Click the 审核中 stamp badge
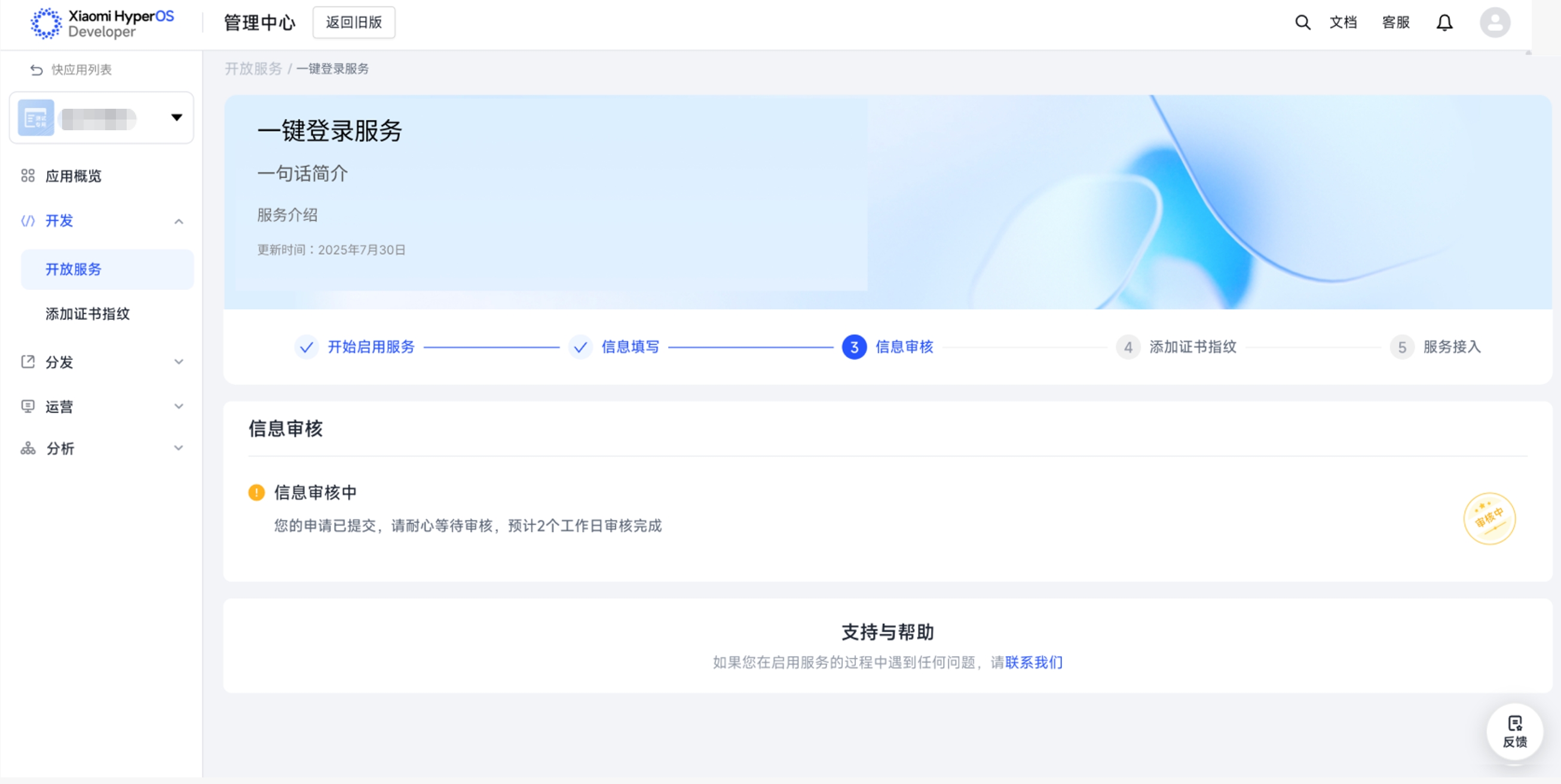This screenshot has height=784, width=1561. tap(1489, 519)
